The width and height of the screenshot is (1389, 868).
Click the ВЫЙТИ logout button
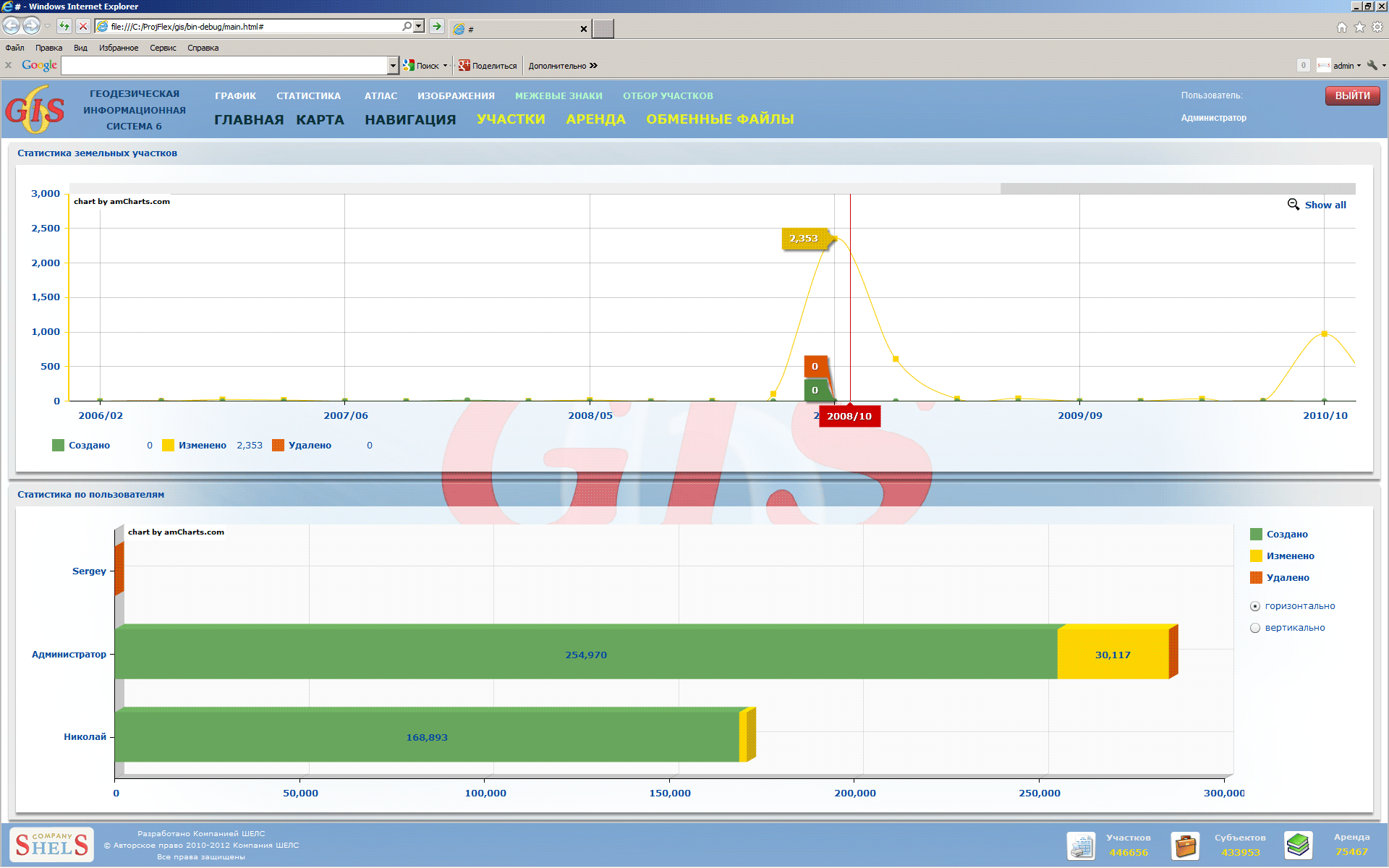(1351, 96)
